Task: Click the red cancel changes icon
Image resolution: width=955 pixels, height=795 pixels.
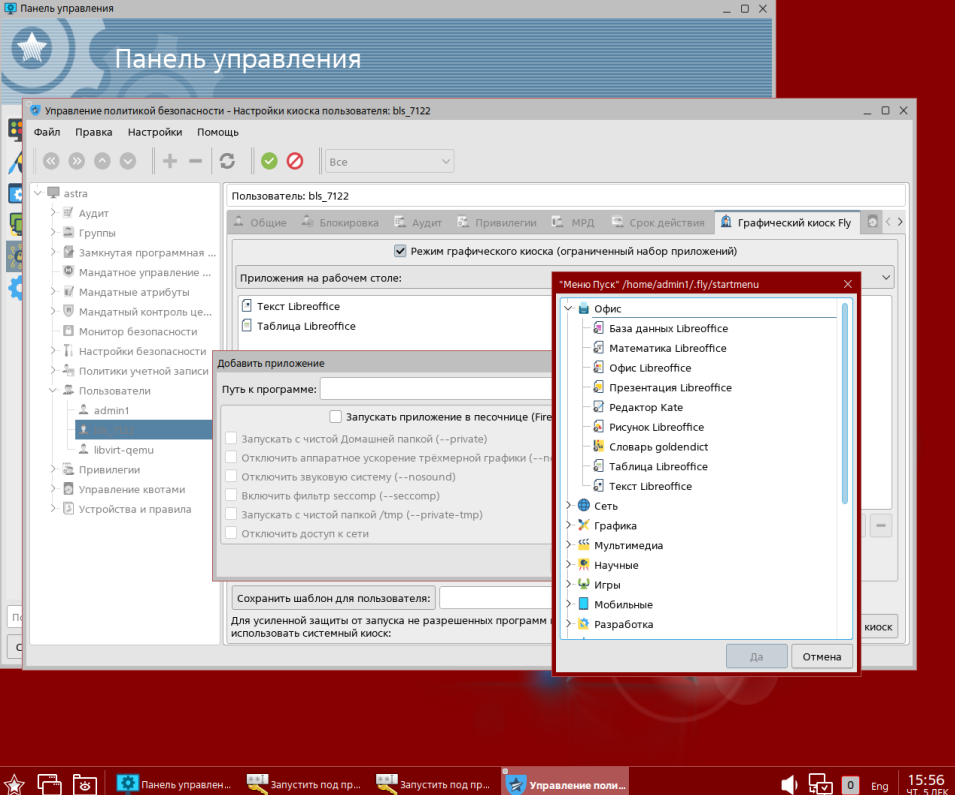Action: tap(295, 161)
